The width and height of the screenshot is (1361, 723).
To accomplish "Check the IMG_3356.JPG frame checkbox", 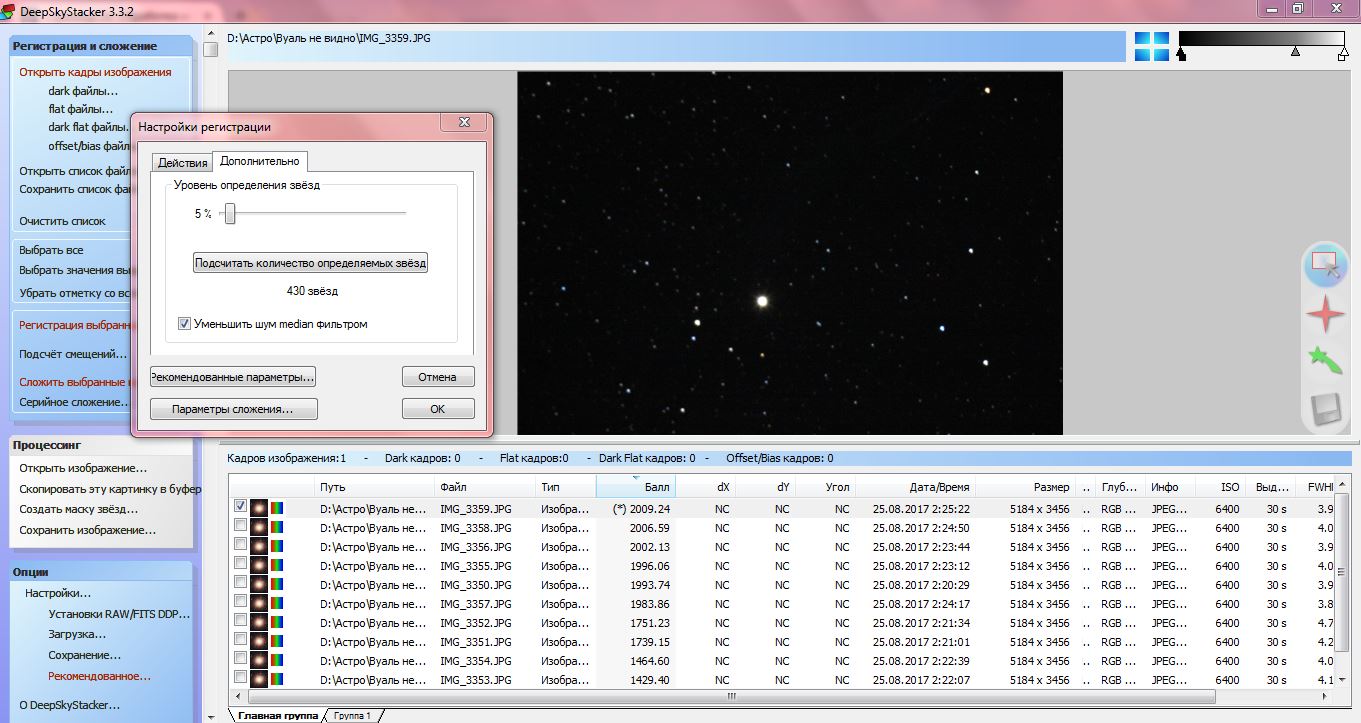I will (x=240, y=547).
